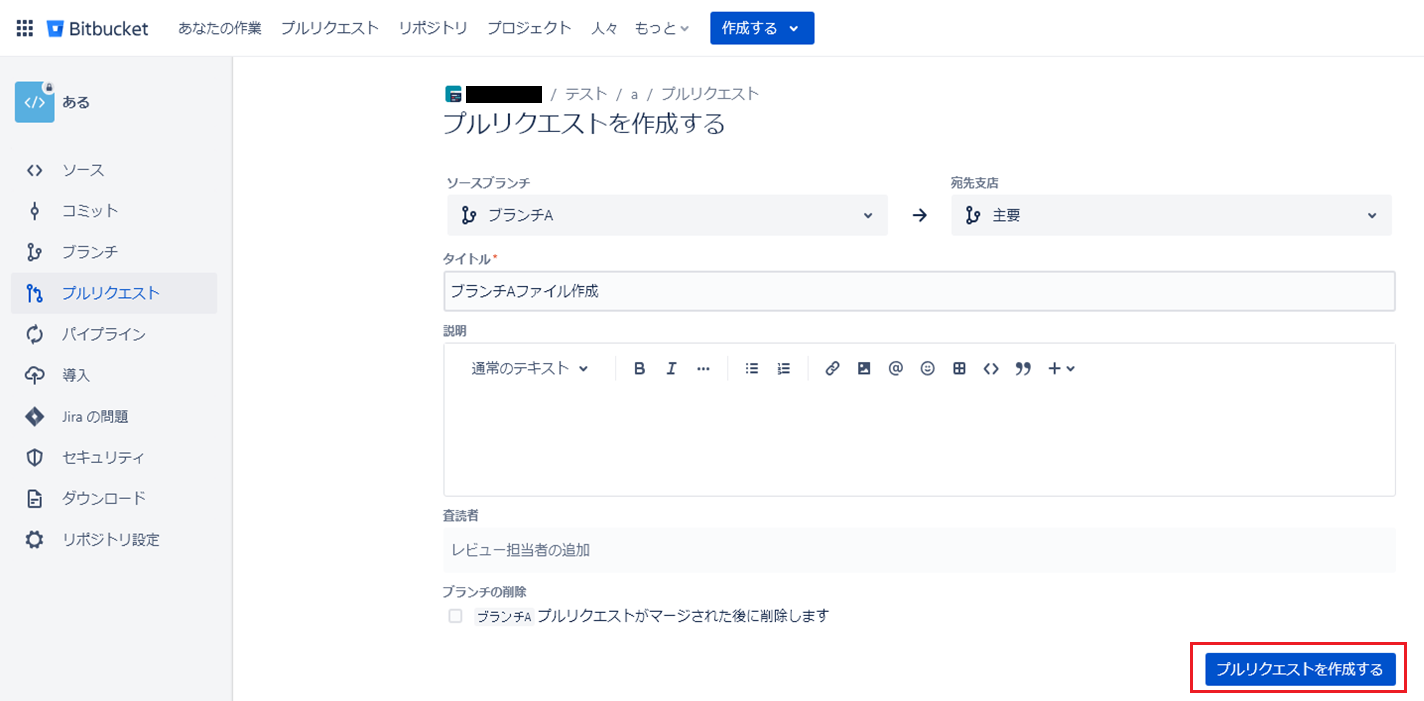Insert an @ mention

pyautogui.click(x=896, y=368)
